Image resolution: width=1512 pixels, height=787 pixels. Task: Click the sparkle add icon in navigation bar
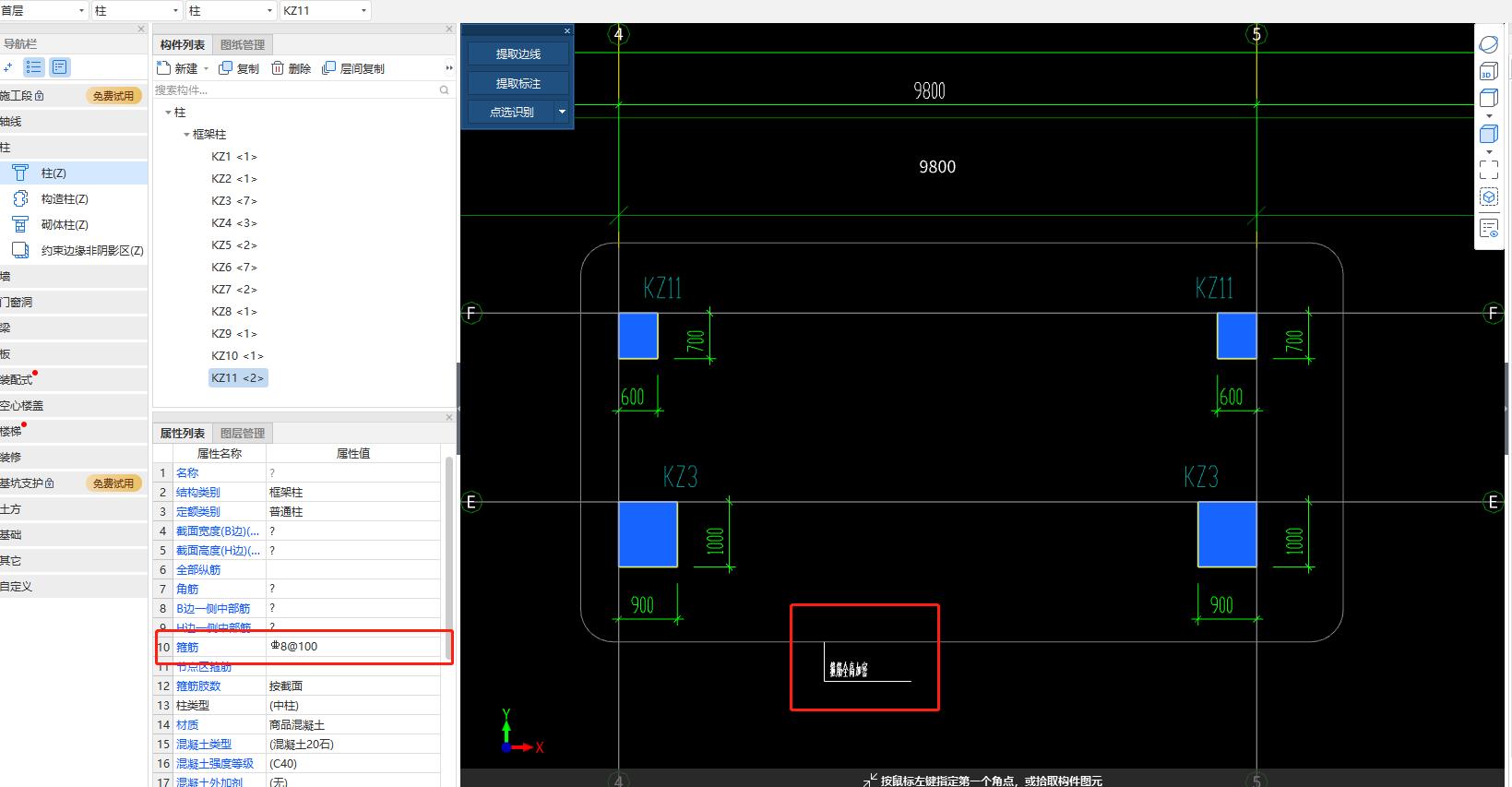(x=8, y=67)
